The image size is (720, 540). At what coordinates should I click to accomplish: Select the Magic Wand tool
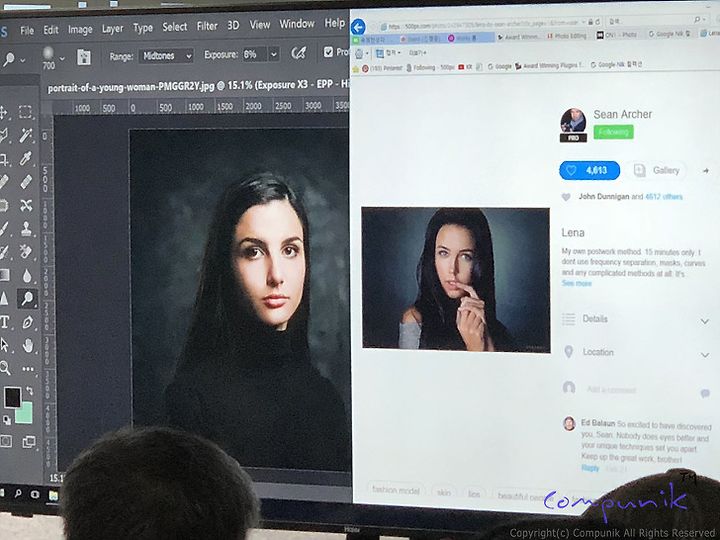coord(26,135)
